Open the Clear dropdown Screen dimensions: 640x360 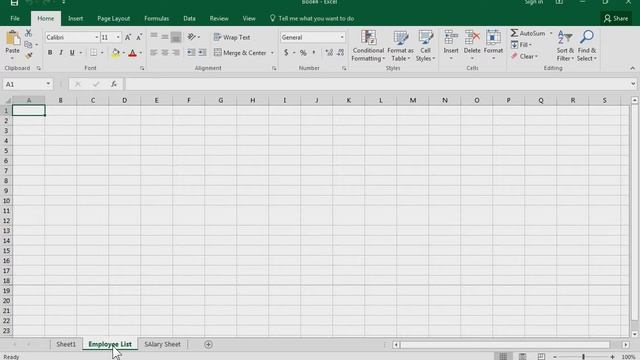[524, 56]
